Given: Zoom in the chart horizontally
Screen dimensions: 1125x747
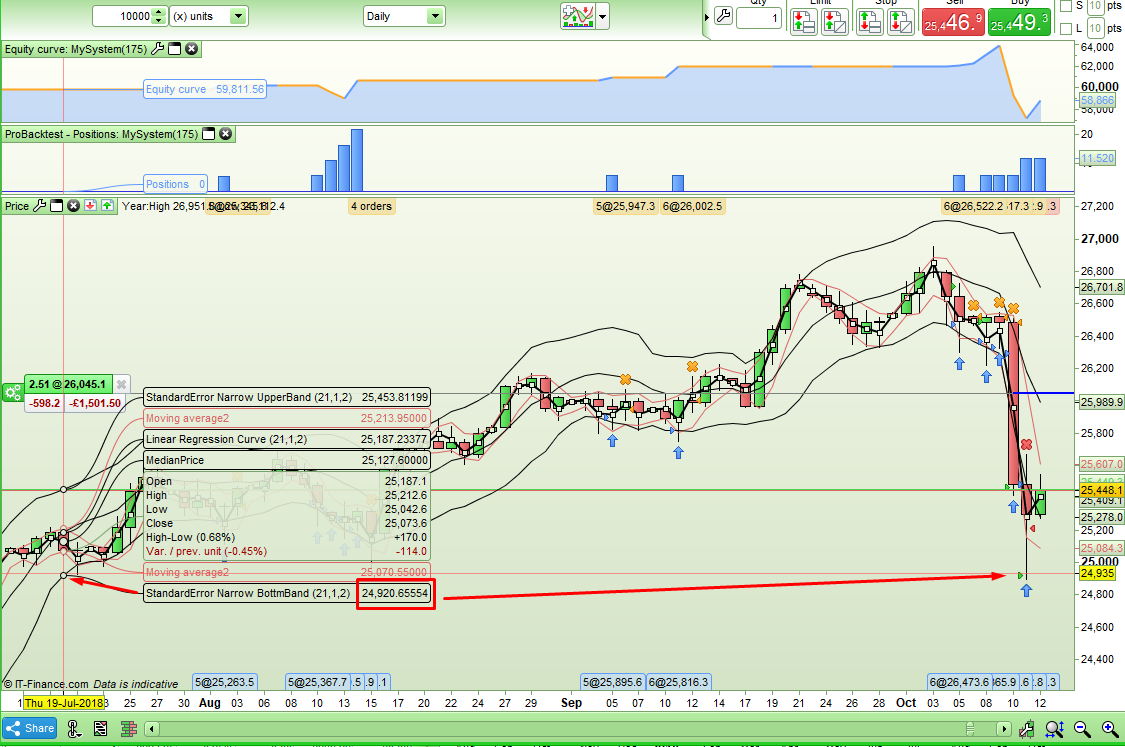Looking at the screenshot, I should pyautogui.click(x=1110, y=729).
